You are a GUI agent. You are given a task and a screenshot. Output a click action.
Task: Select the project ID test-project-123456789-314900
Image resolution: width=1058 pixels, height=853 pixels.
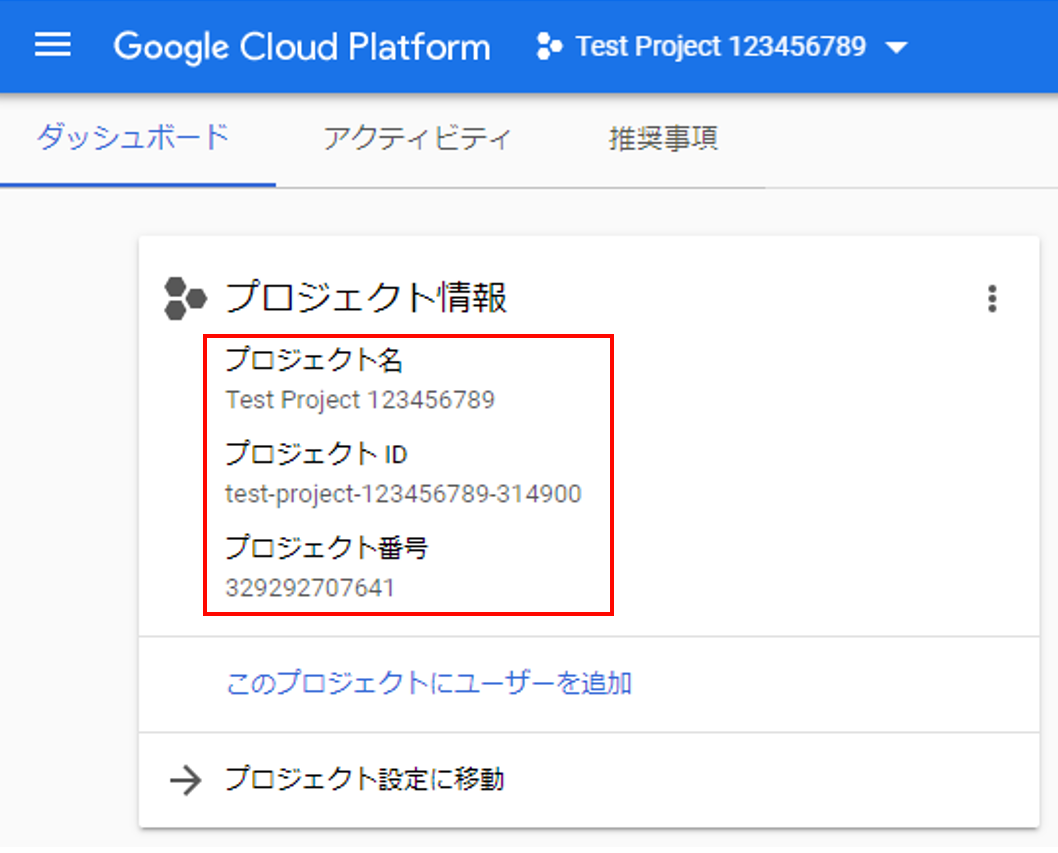click(x=403, y=494)
